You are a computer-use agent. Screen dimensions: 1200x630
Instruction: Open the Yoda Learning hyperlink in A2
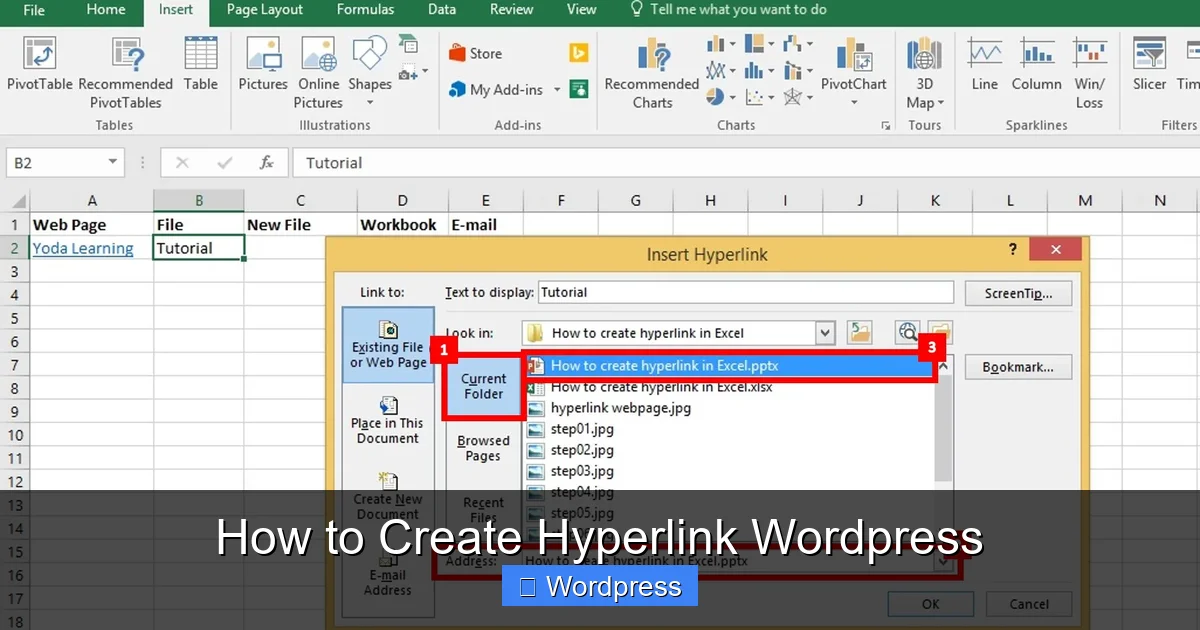(83, 247)
